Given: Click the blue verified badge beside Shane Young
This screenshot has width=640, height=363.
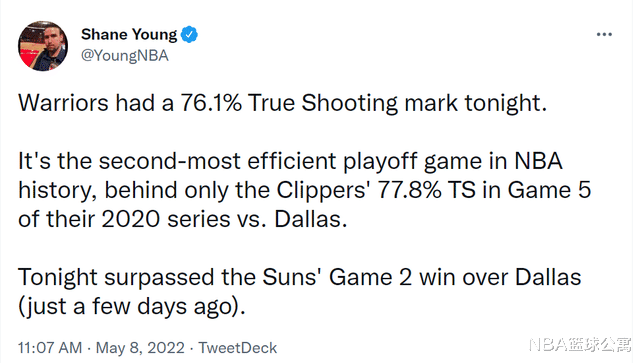Looking at the screenshot, I should pyautogui.click(x=189, y=35).
